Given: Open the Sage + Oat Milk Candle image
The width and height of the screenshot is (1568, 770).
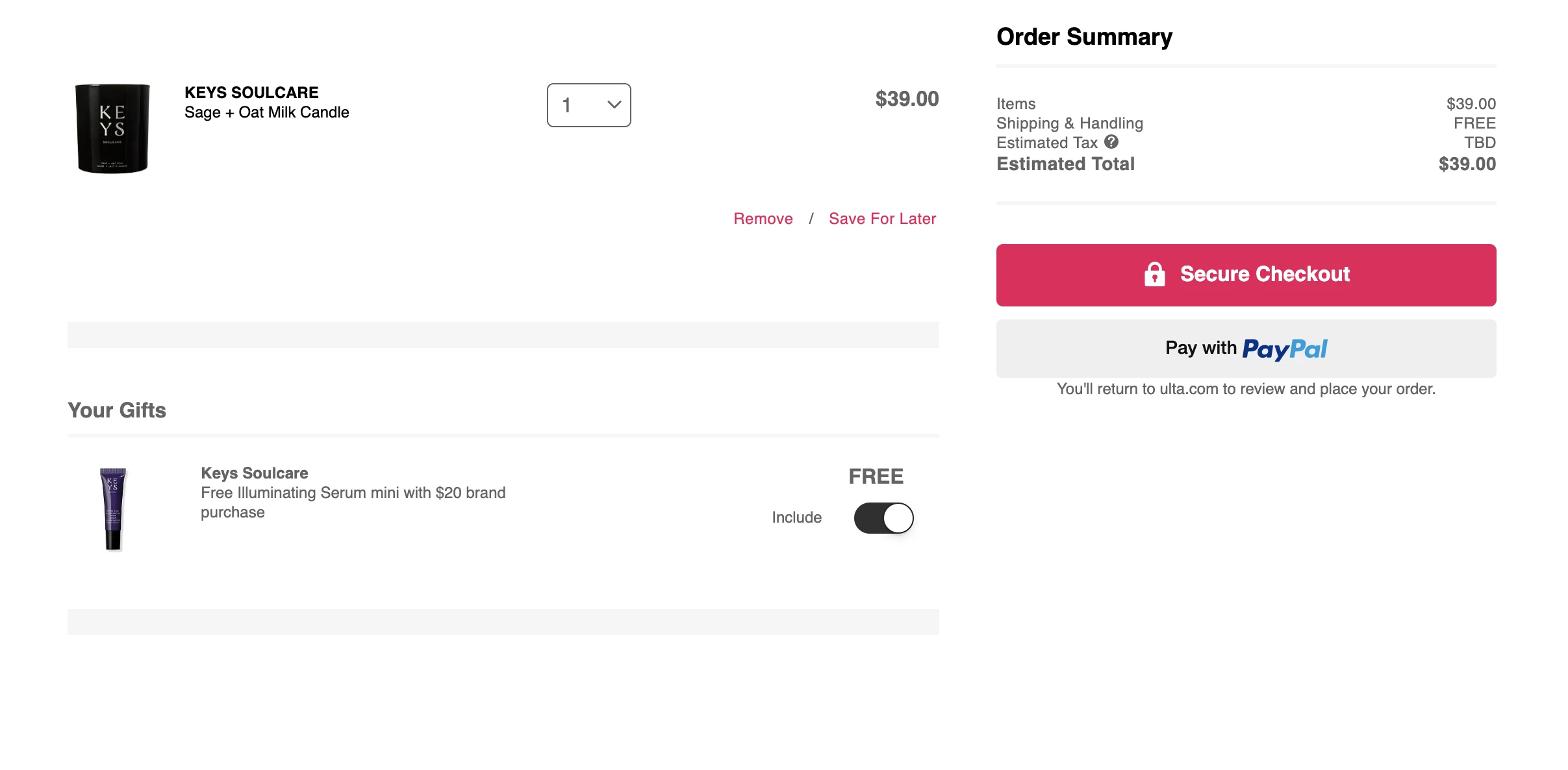Looking at the screenshot, I should (112, 129).
